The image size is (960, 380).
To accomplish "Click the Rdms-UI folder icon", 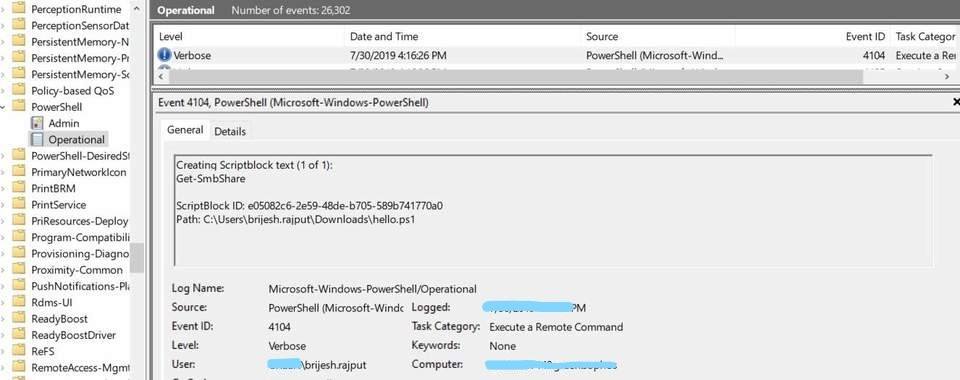I will click(x=19, y=302).
